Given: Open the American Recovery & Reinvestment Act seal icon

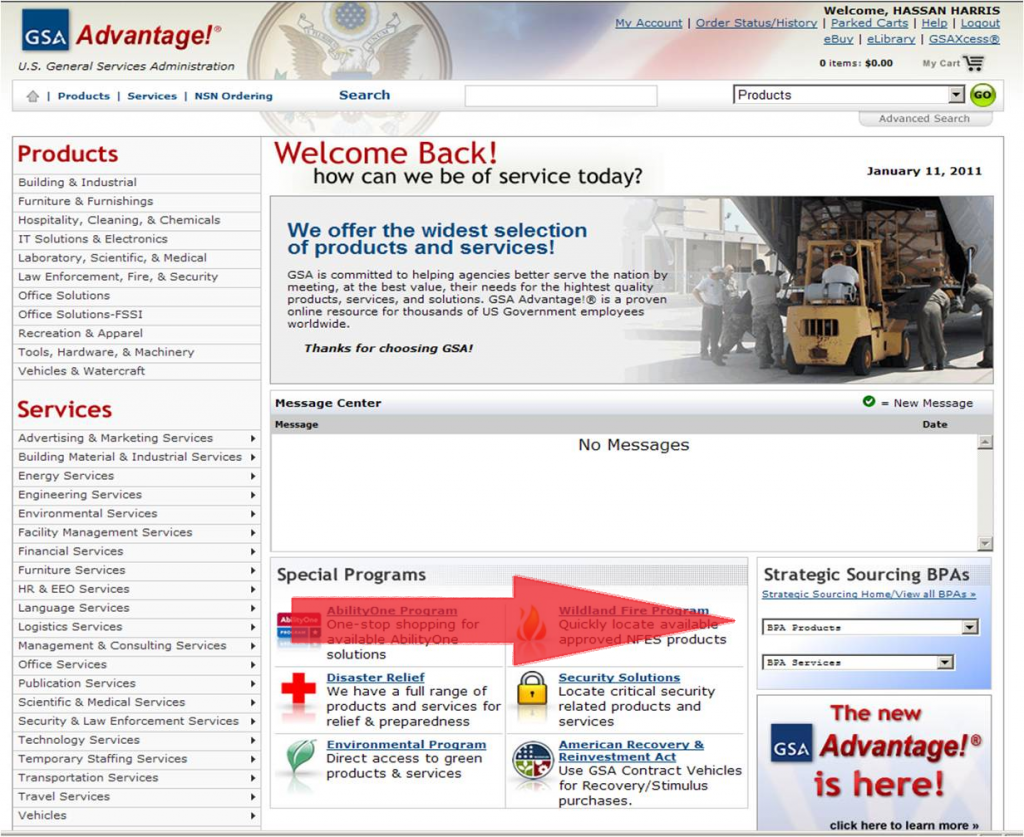Looking at the screenshot, I should point(530,760).
